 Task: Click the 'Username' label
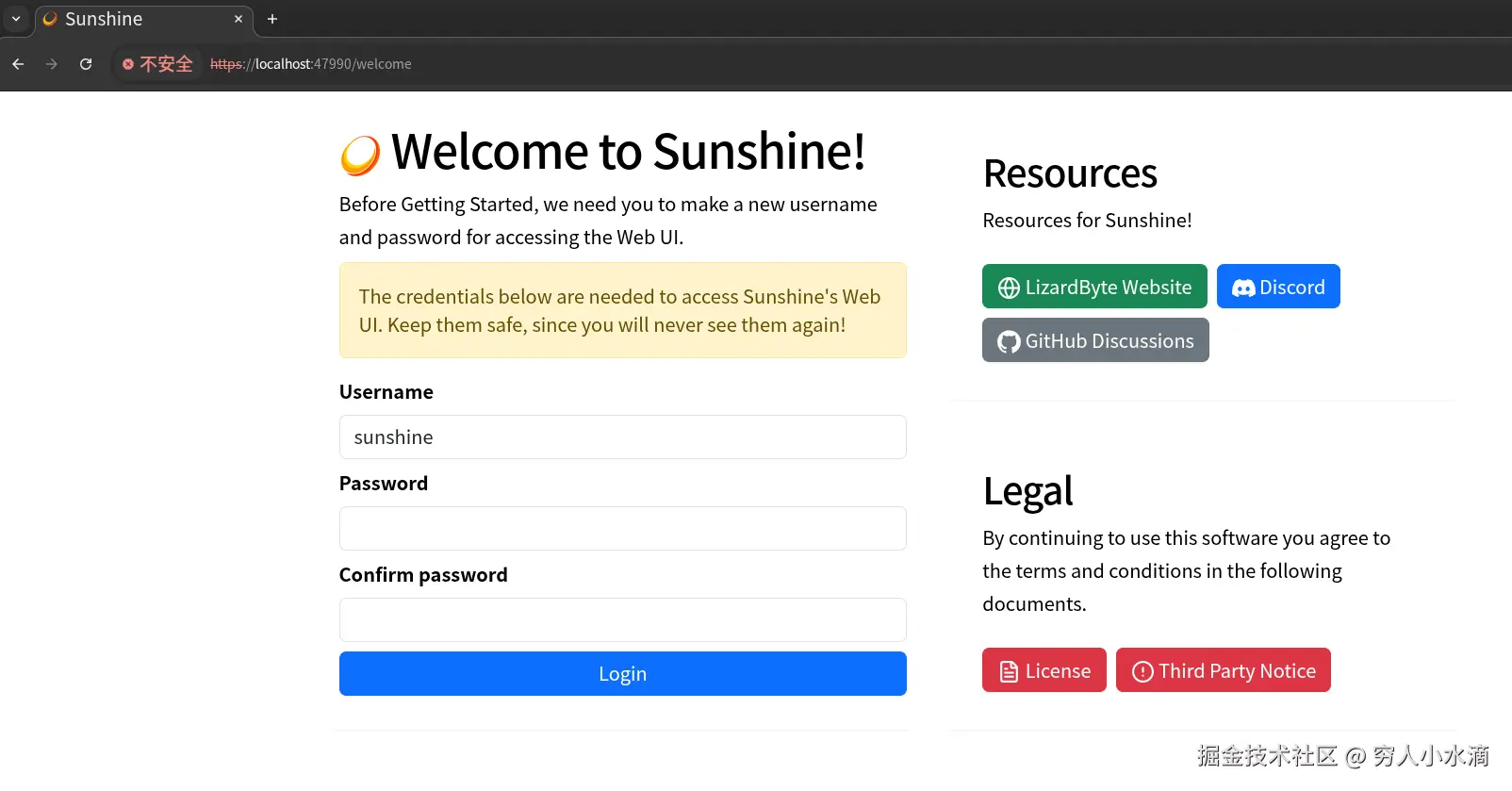click(386, 392)
